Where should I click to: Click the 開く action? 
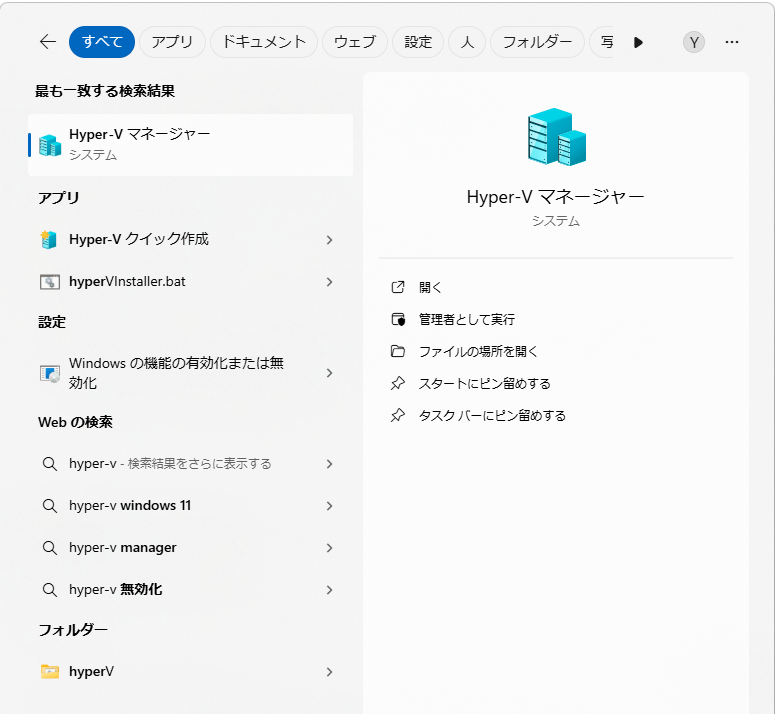coord(430,287)
